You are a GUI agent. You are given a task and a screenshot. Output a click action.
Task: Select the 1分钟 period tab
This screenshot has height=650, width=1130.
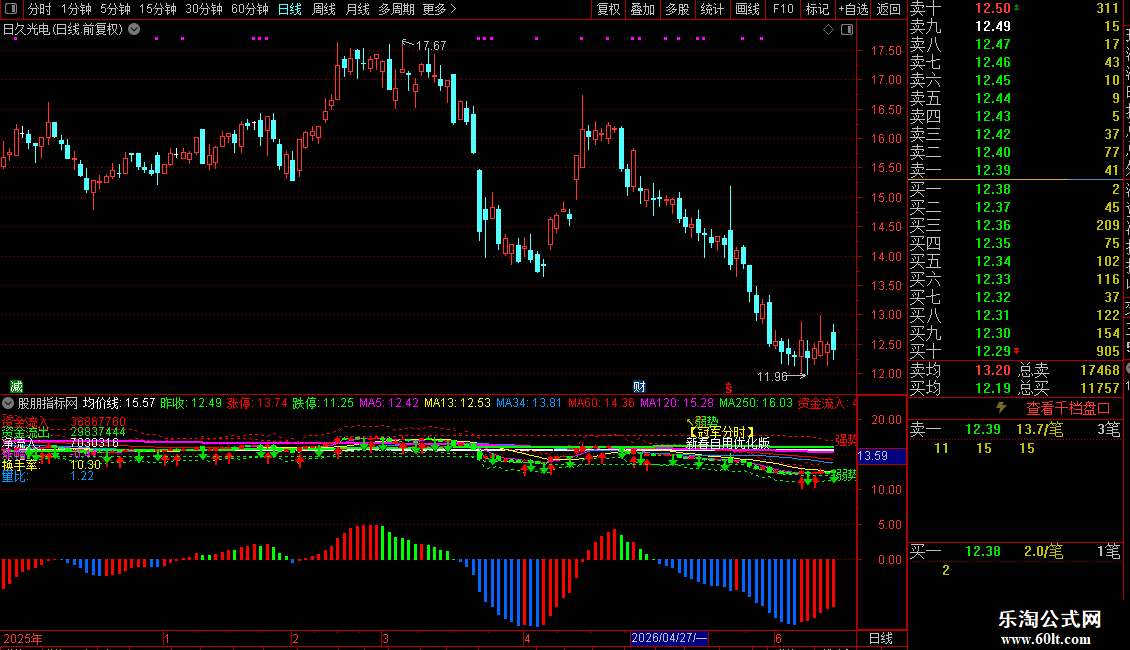click(76, 9)
